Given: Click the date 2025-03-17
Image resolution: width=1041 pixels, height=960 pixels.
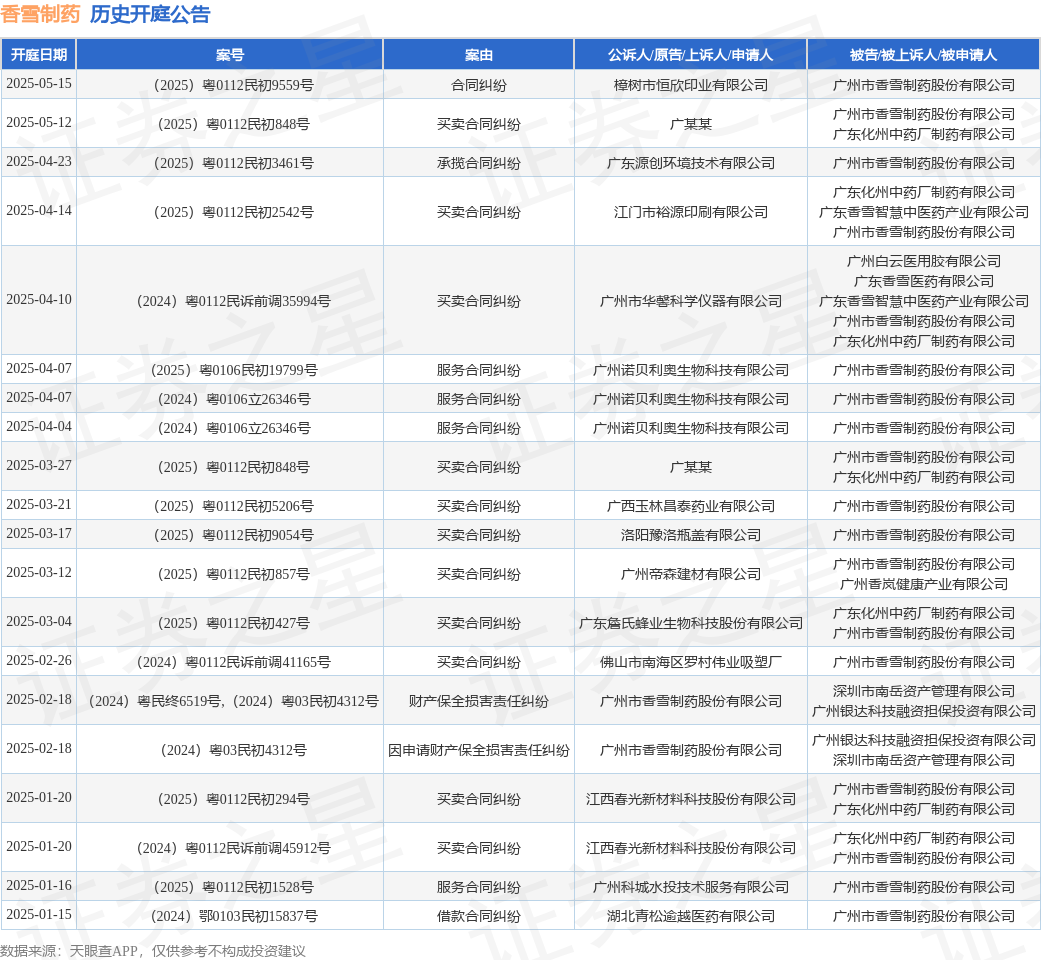Looking at the screenshot, I should [39, 534].
